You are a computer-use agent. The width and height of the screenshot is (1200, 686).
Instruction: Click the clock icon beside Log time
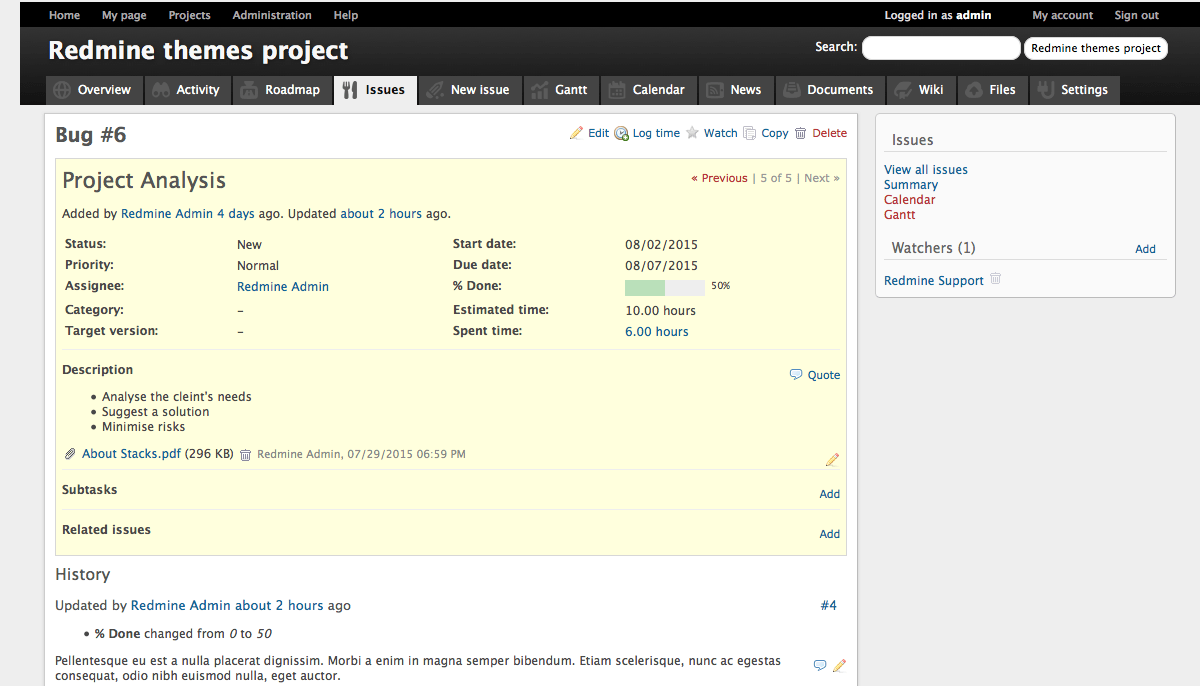point(621,133)
